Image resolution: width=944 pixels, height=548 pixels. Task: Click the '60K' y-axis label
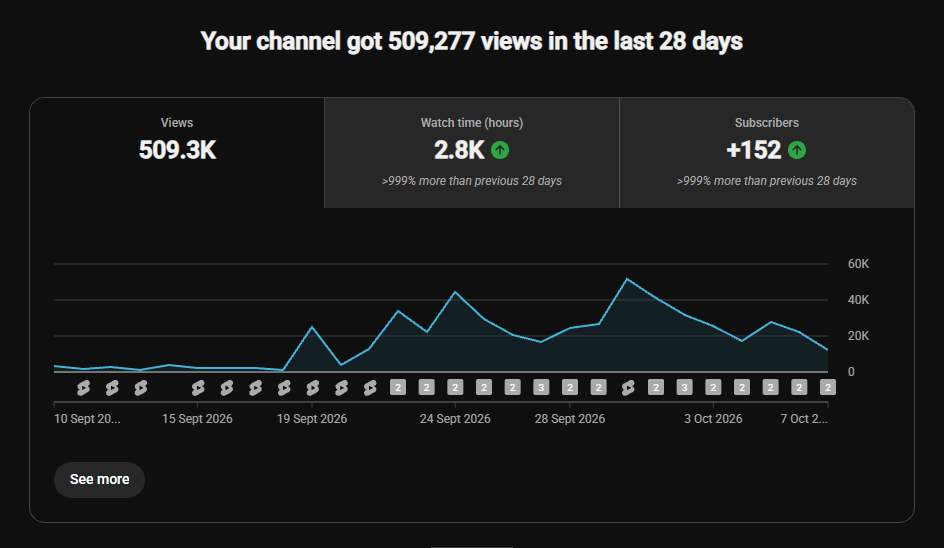858,264
